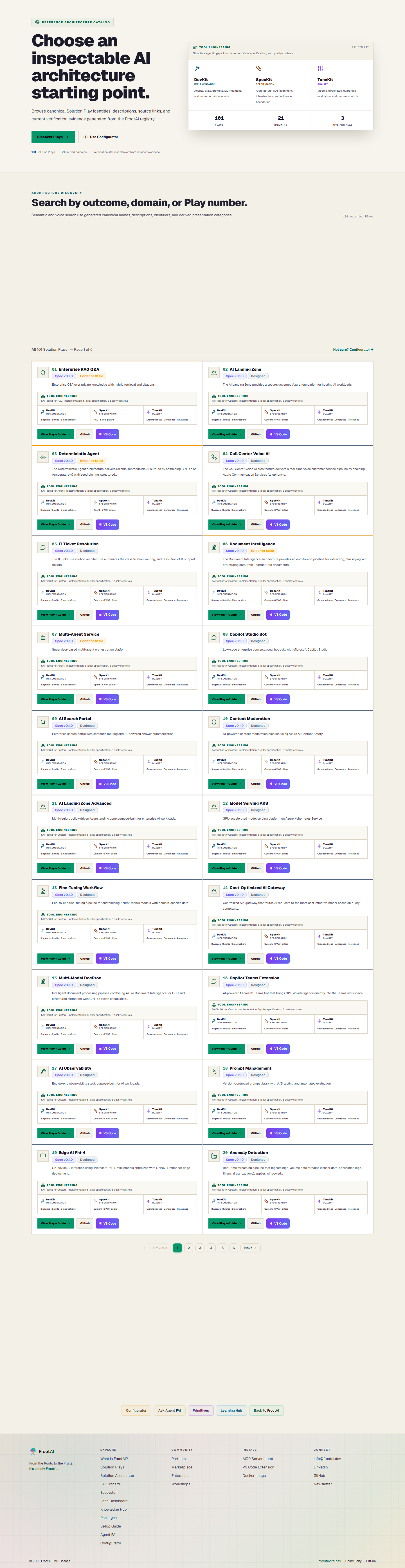This screenshot has width=405, height=1568.
Task: Click the Fine-Tuning Workflow icon
Action: click(x=43, y=891)
